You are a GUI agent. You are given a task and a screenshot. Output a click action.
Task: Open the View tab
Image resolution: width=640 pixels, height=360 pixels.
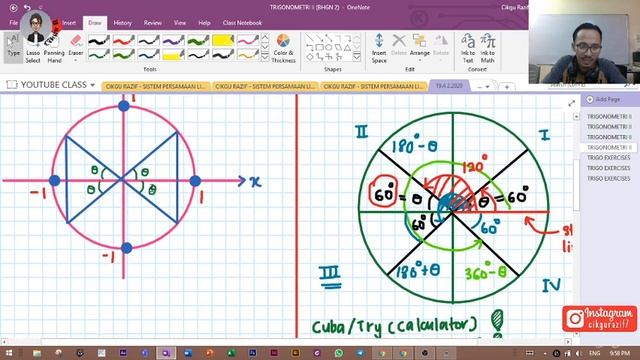[x=180, y=23]
